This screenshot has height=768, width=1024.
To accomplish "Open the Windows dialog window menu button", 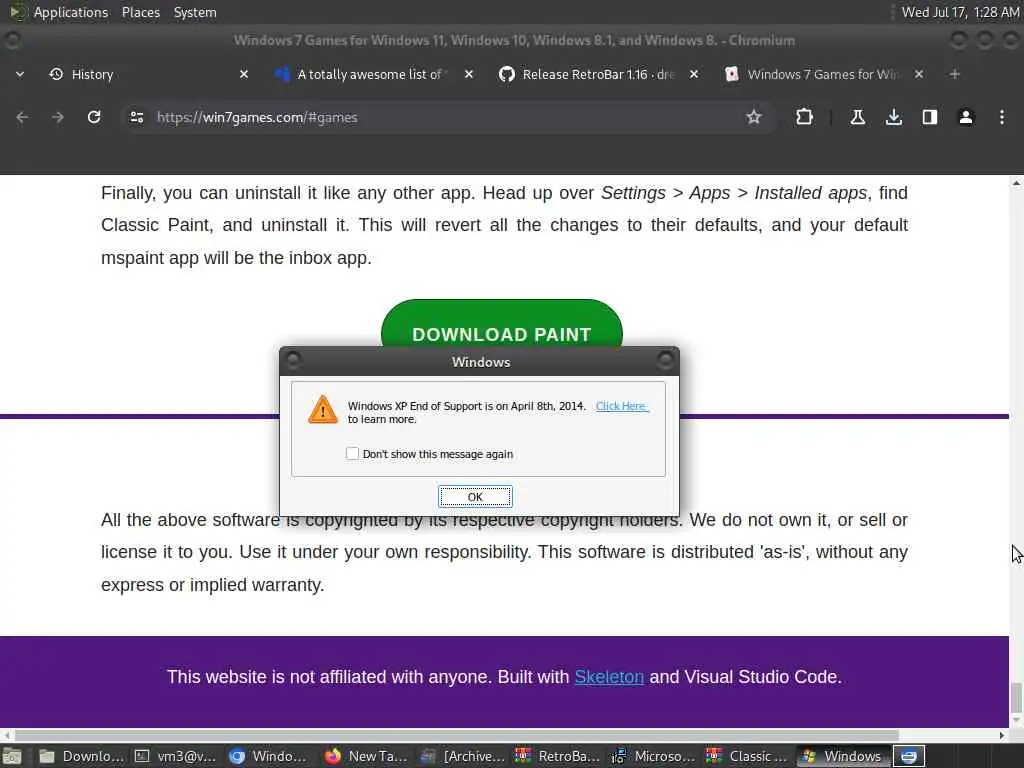I will click(293, 360).
